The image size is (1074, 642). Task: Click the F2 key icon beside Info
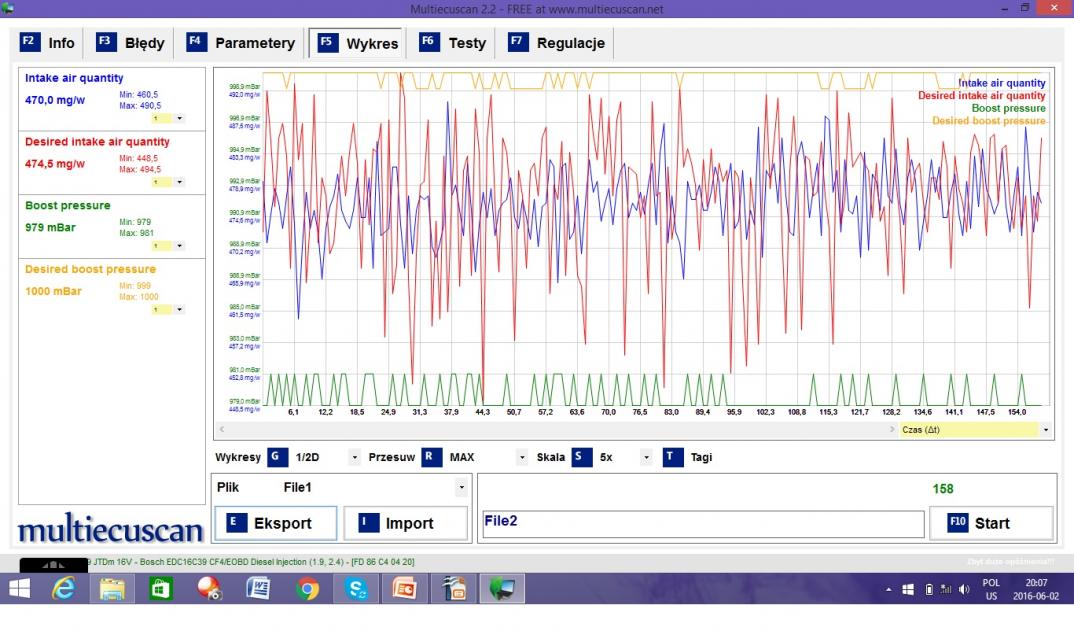coord(29,43)
